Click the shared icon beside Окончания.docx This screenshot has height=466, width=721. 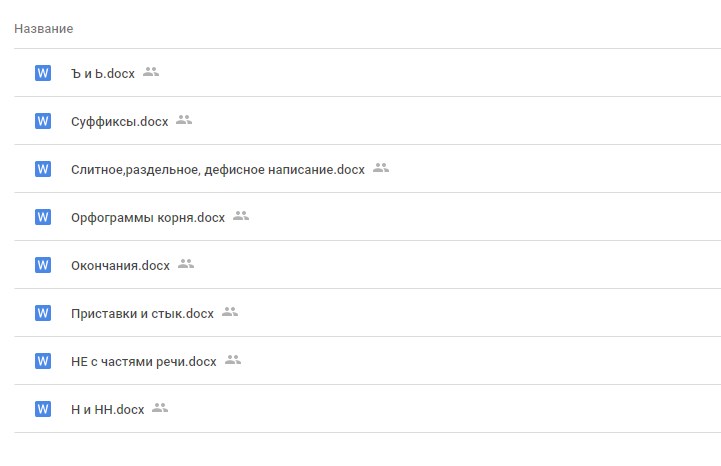[186, 264]
